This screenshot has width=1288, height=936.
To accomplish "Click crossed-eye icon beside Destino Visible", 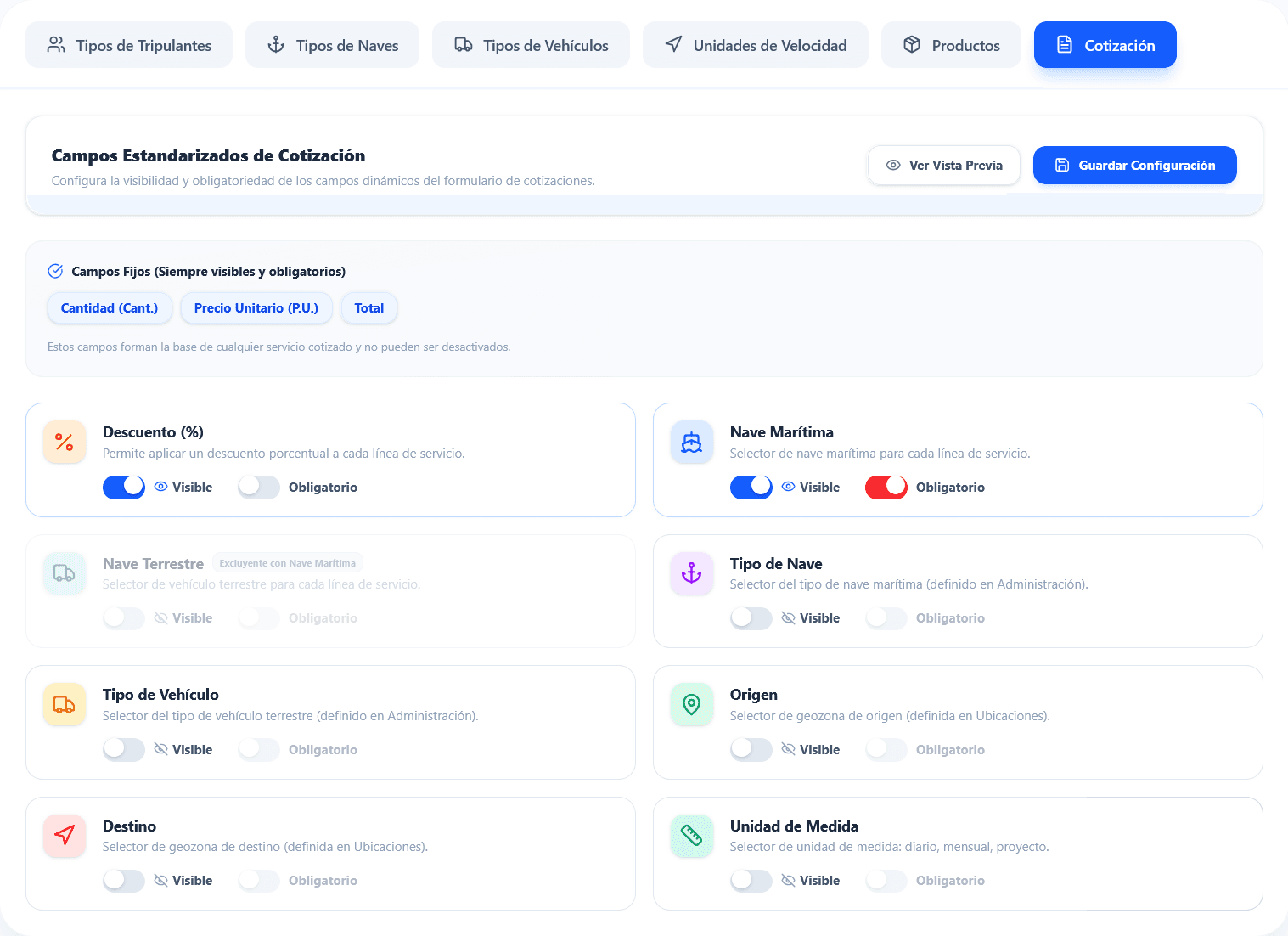I will point(160,881).
